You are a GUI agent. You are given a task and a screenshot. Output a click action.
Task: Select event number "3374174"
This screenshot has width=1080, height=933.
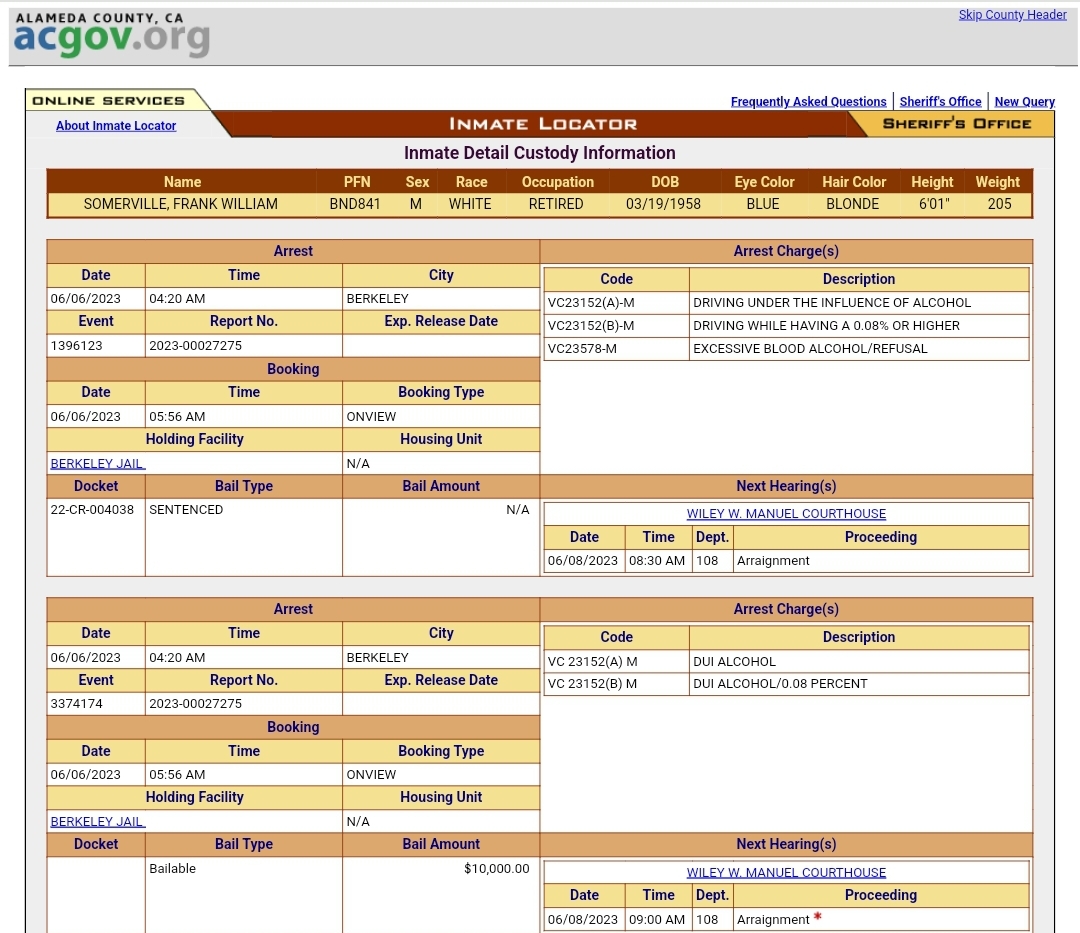[76, 704]
